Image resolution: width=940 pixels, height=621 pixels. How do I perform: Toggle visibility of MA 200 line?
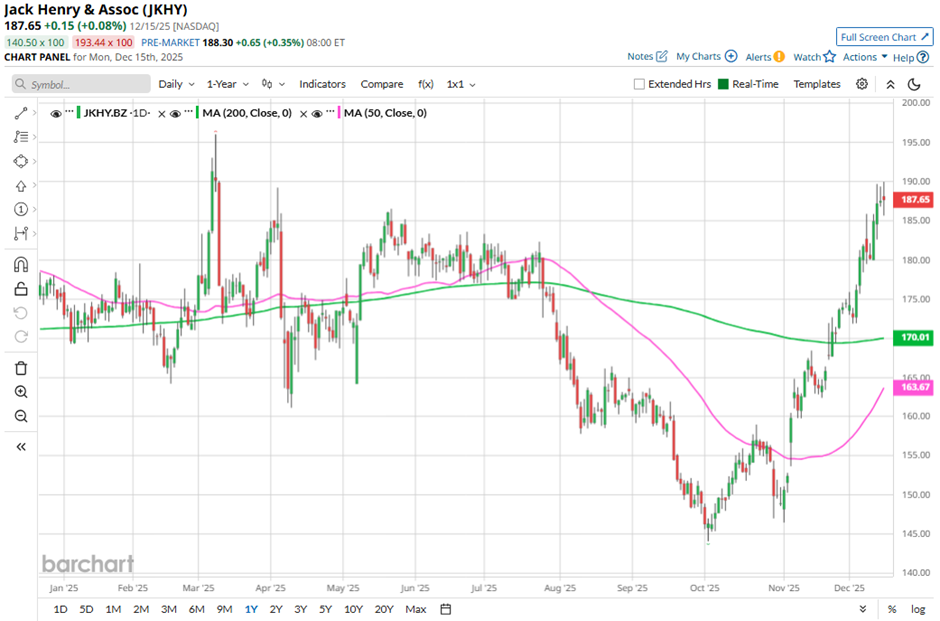click(x=175, y=113)
